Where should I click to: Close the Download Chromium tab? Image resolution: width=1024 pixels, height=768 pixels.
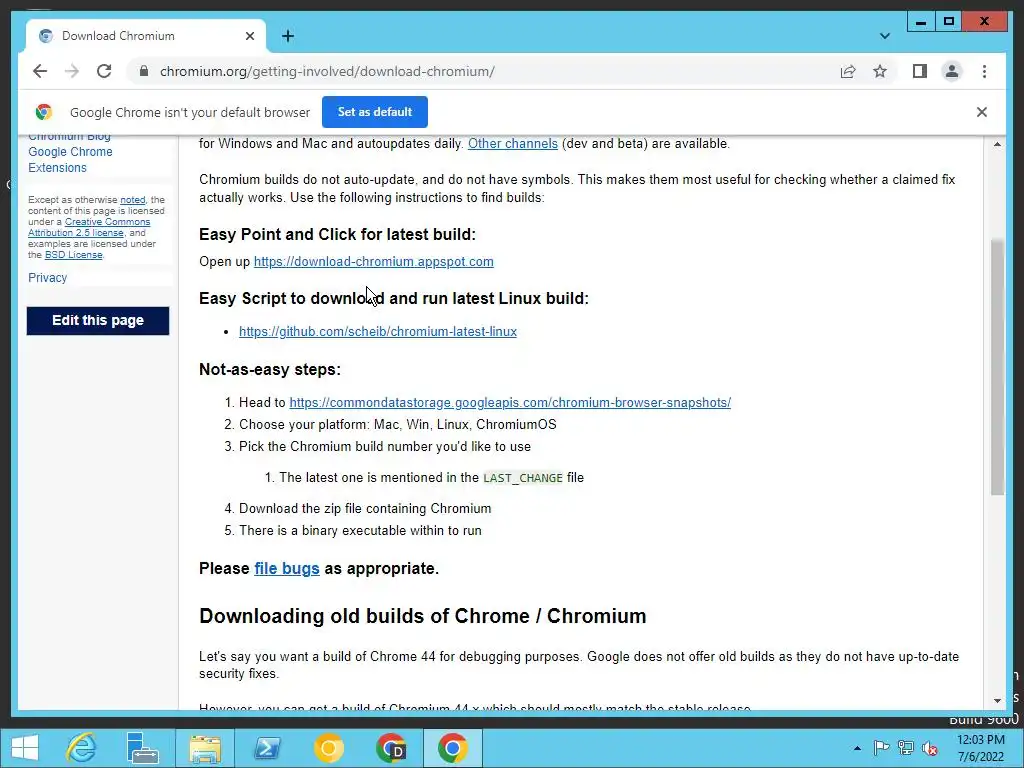(x=249, y=36)
